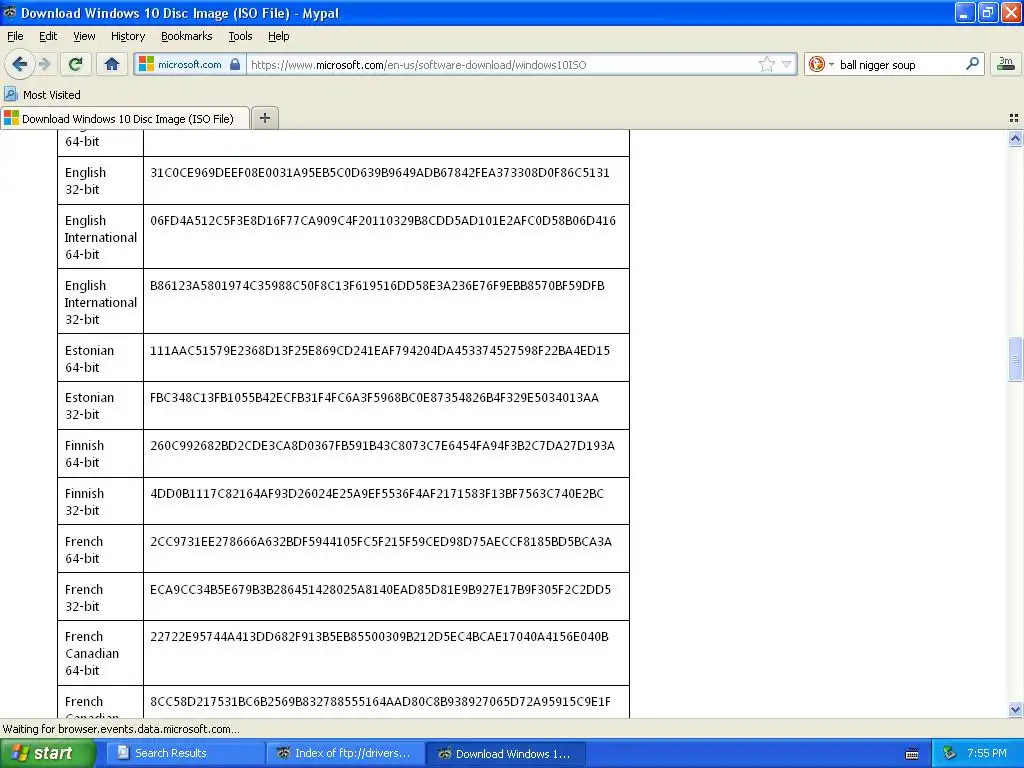Minimize the Mypal window
The height and width of the screenshot is (768, 1024).
tap(964, 12)
